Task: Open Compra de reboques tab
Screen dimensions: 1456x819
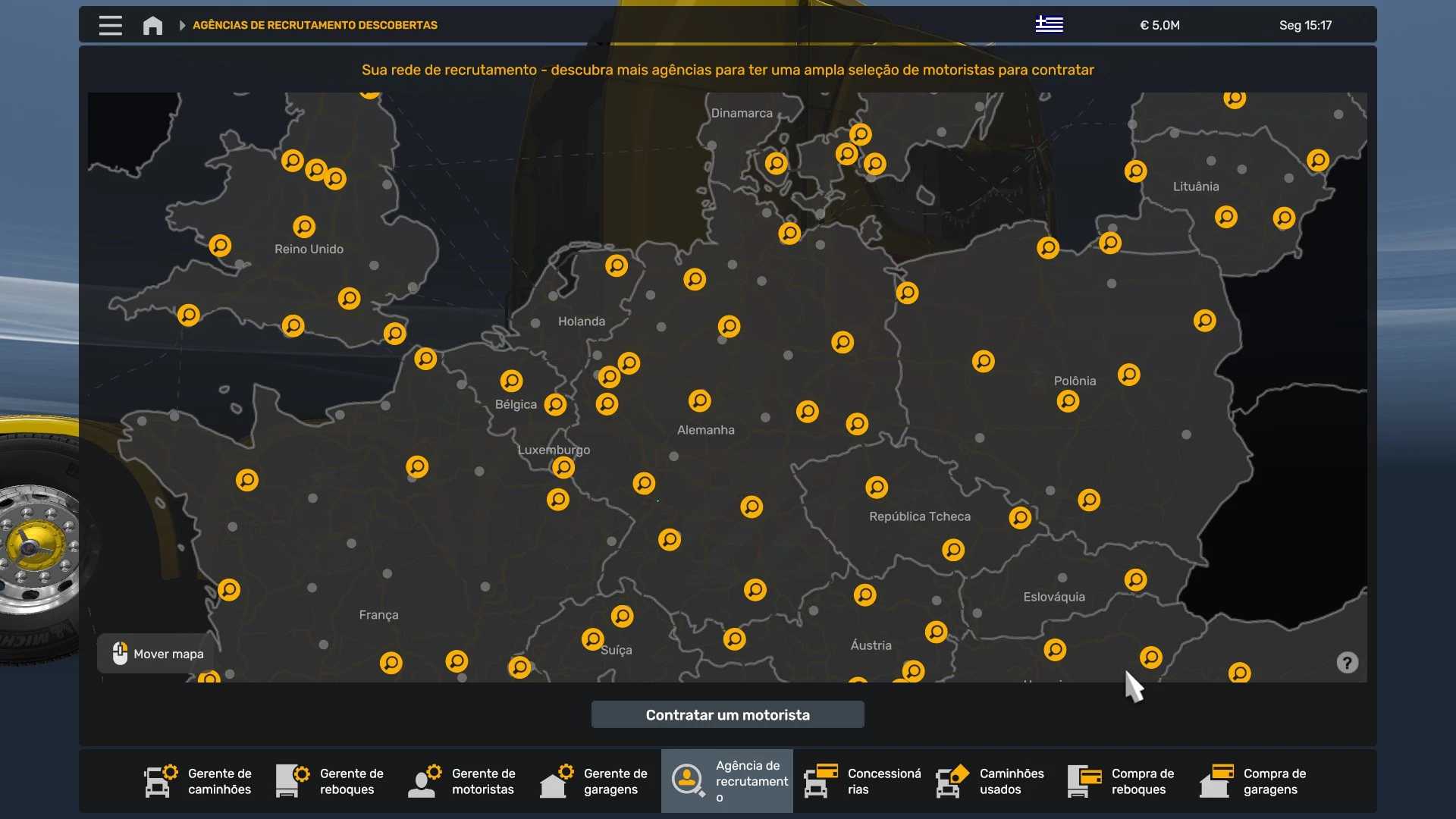Action: [1122, 781]
